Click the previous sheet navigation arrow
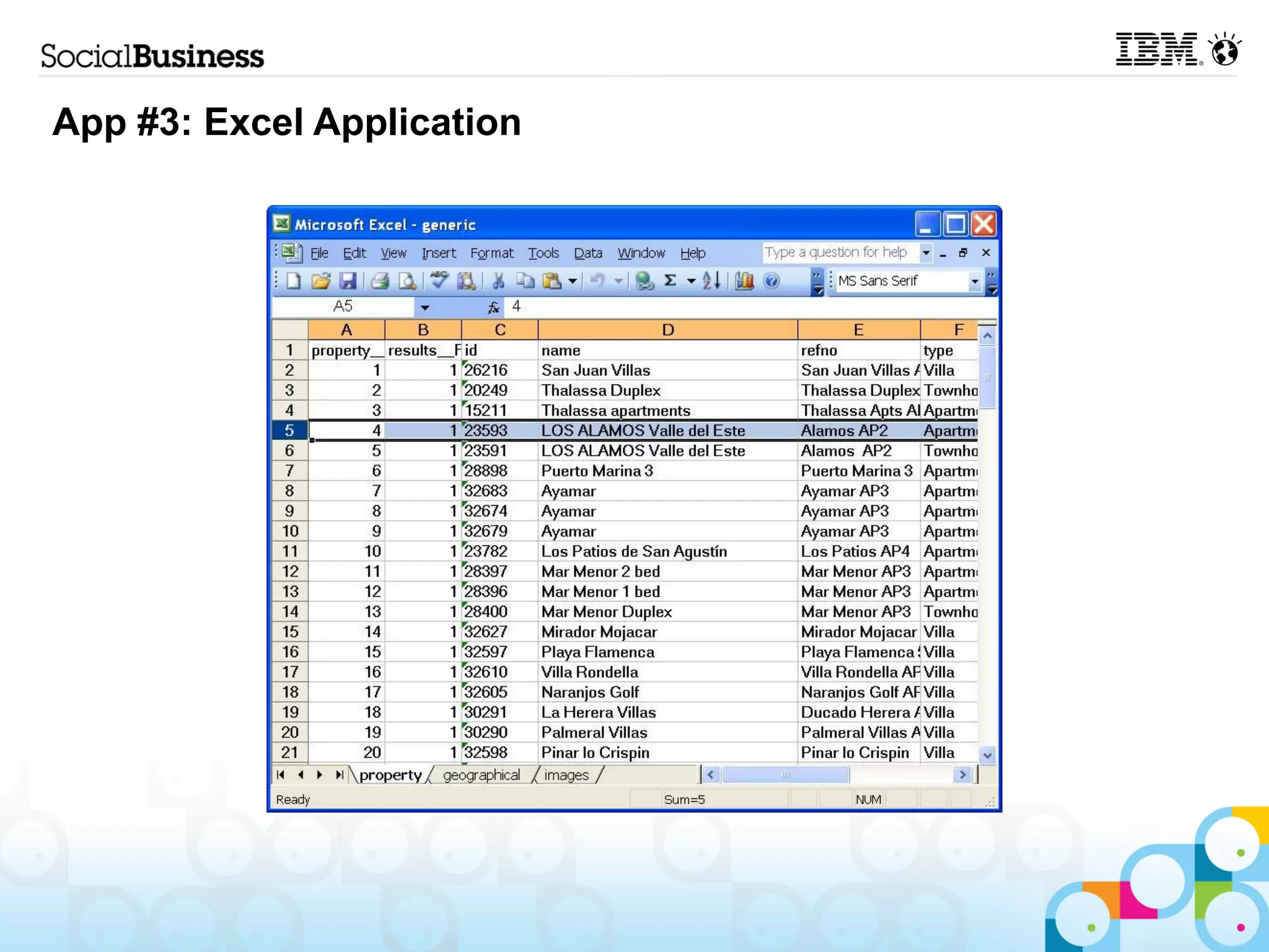Image resolution: width=1269 pixels, height=952 pixels. tap(301, 775)
